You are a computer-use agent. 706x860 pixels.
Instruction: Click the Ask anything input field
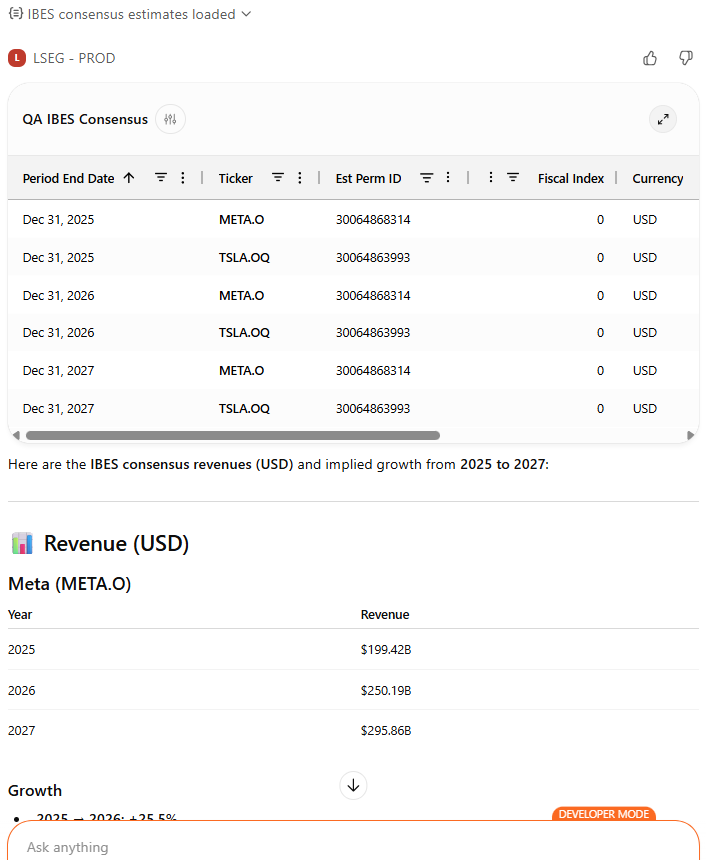(x=352, y=846)
